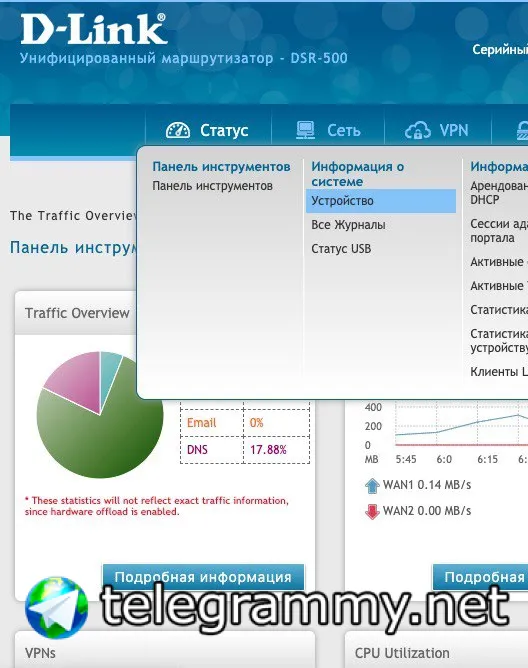Click the DNS 17.88% value
Screen dimensions: 528x668
pyautogui.click(x=268, y=449)
